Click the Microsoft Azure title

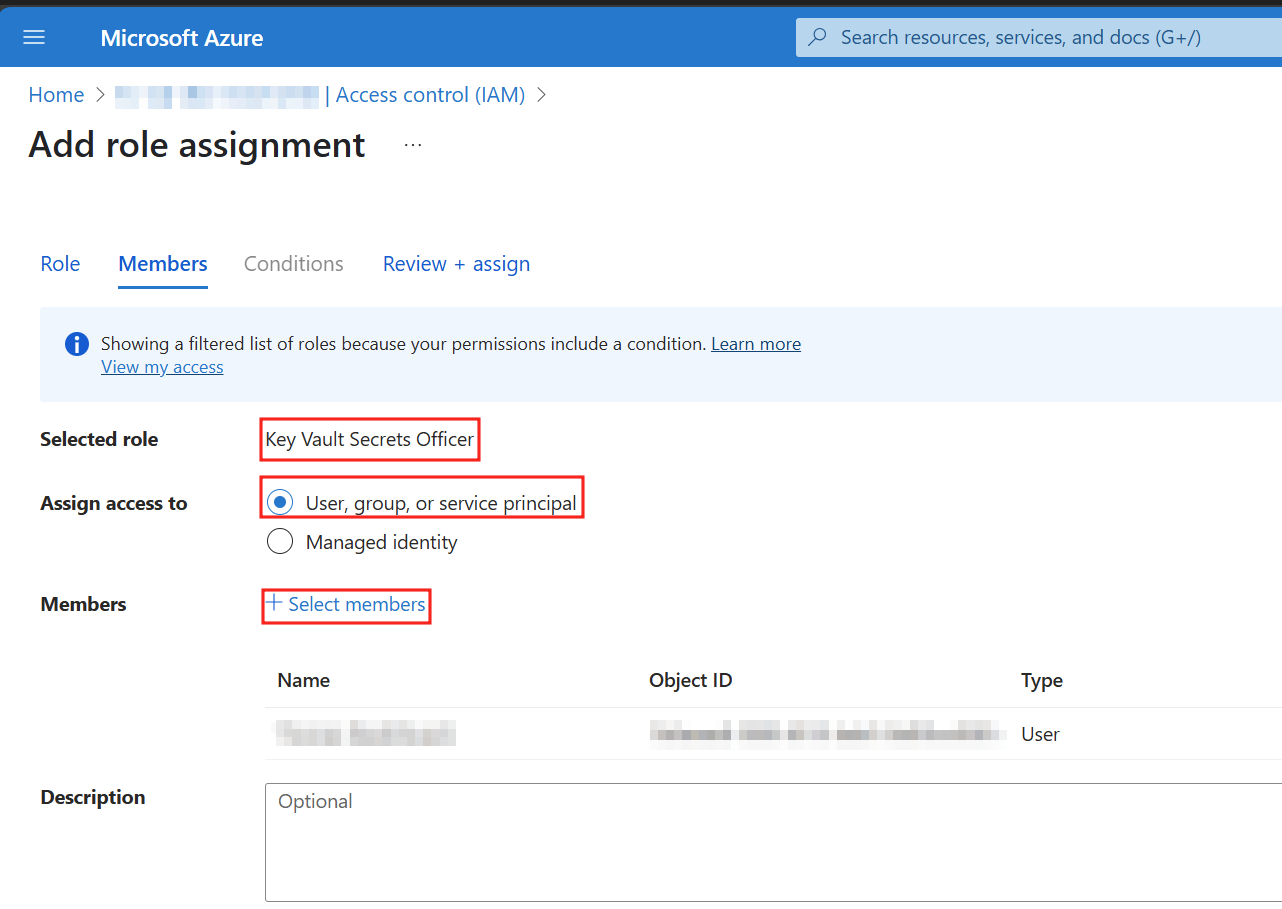(182, 38)
